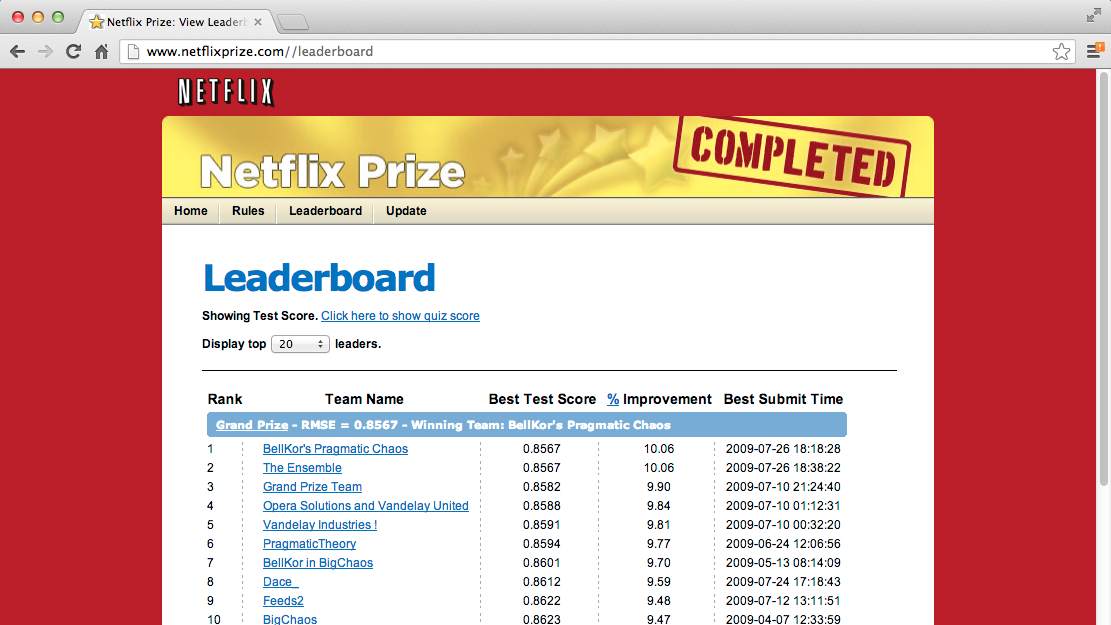This screenshot has height=625, width=1111.
Task: Close the Netflix Prize tab
Action: (258, 22)
